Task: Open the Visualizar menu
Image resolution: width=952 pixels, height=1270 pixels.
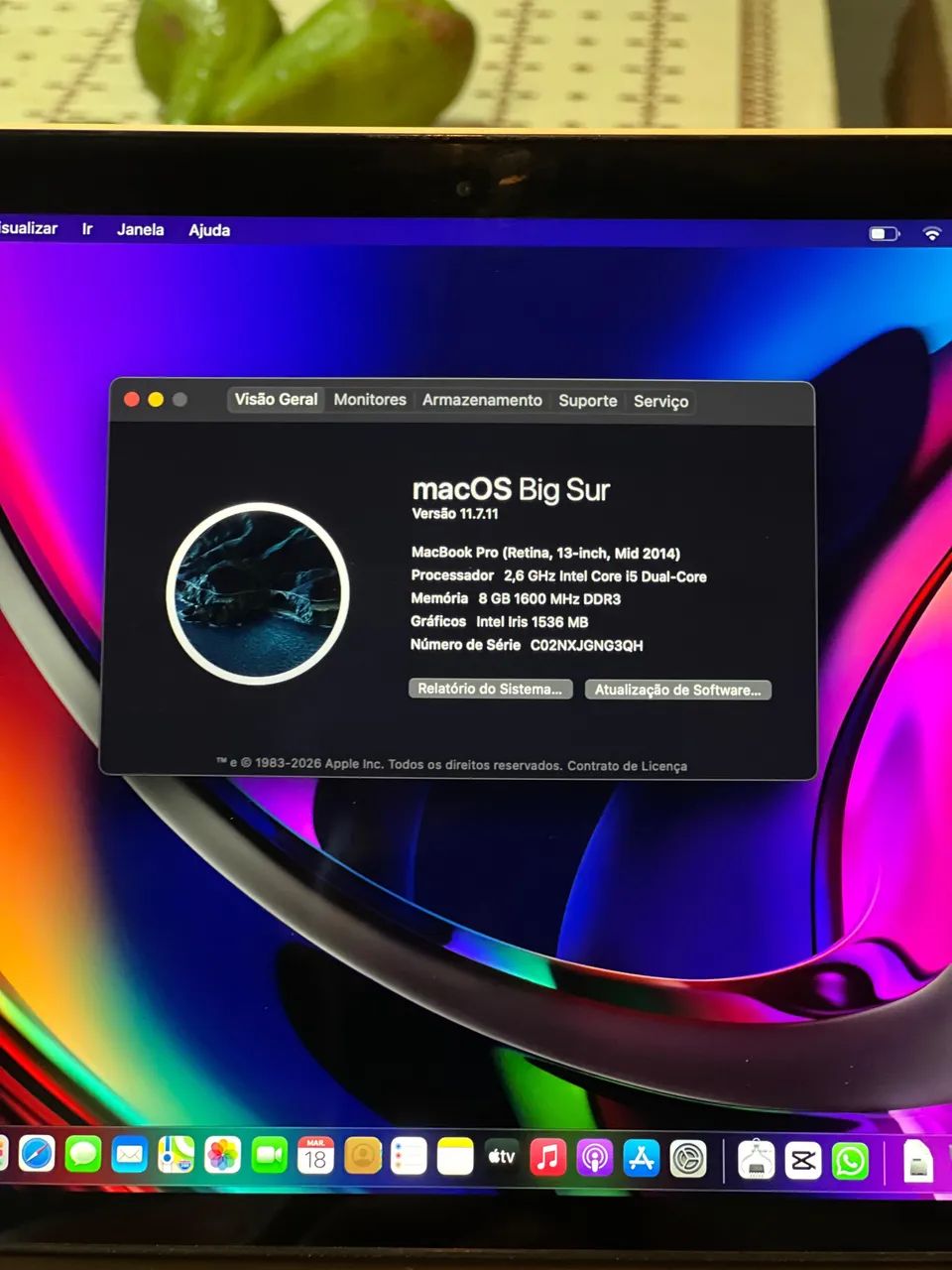Action: tap(29, 228)
